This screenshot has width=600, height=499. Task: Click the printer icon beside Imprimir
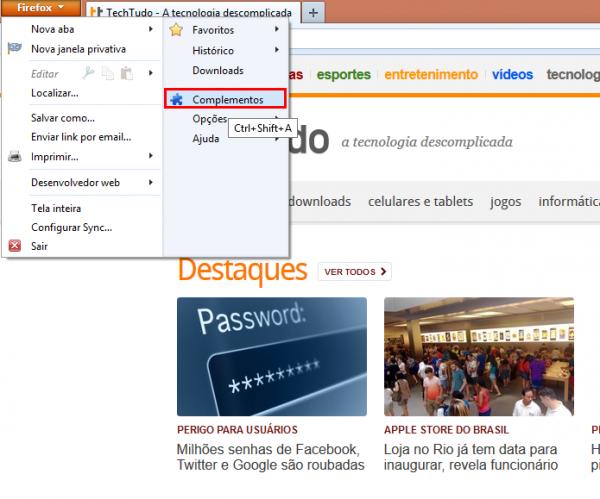(x=15, y=157)
